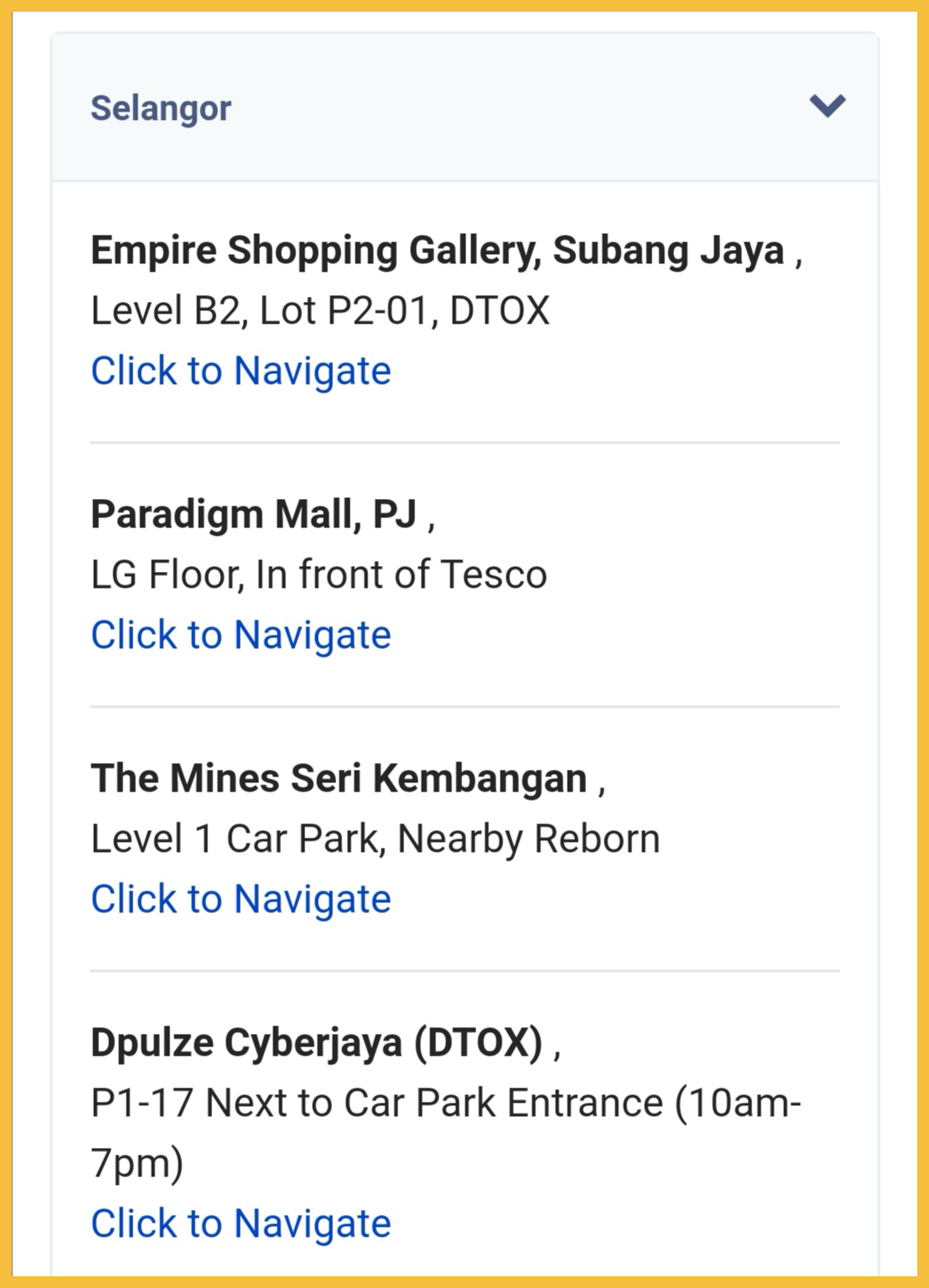Image resolution: width=929 pixels, height=1288 pixels.
Task: Click P1-17 Next to Car Park Entrance text
Action: pyautogui.click(x=445, y=1103)
